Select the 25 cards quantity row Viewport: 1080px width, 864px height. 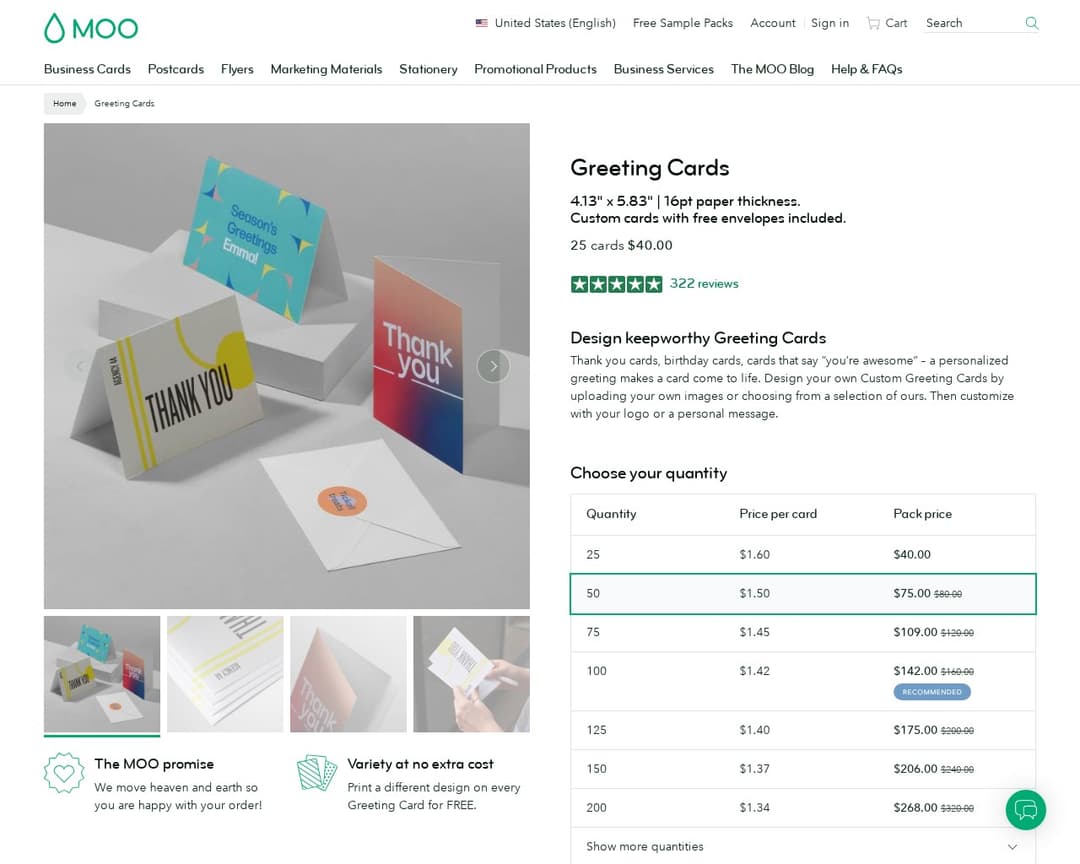click(802, 554)
